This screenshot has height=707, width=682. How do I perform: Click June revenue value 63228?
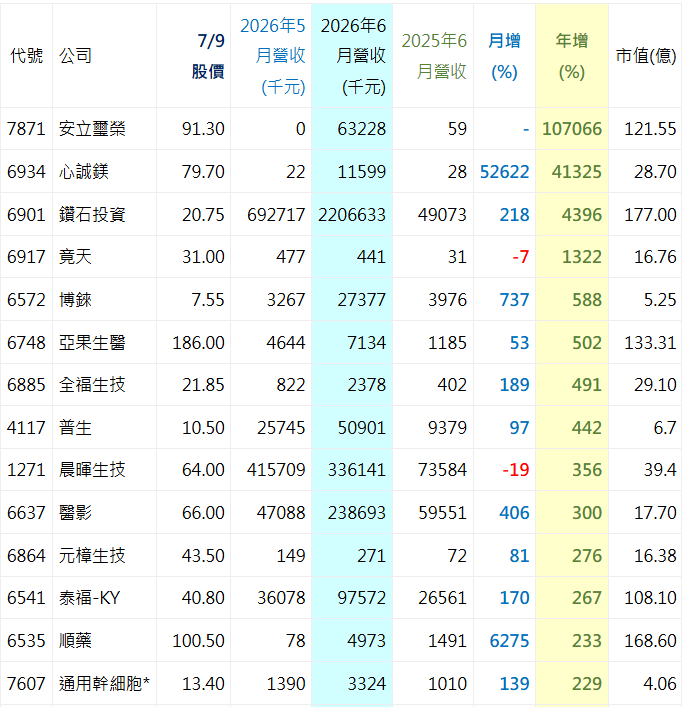pos(362,129)
